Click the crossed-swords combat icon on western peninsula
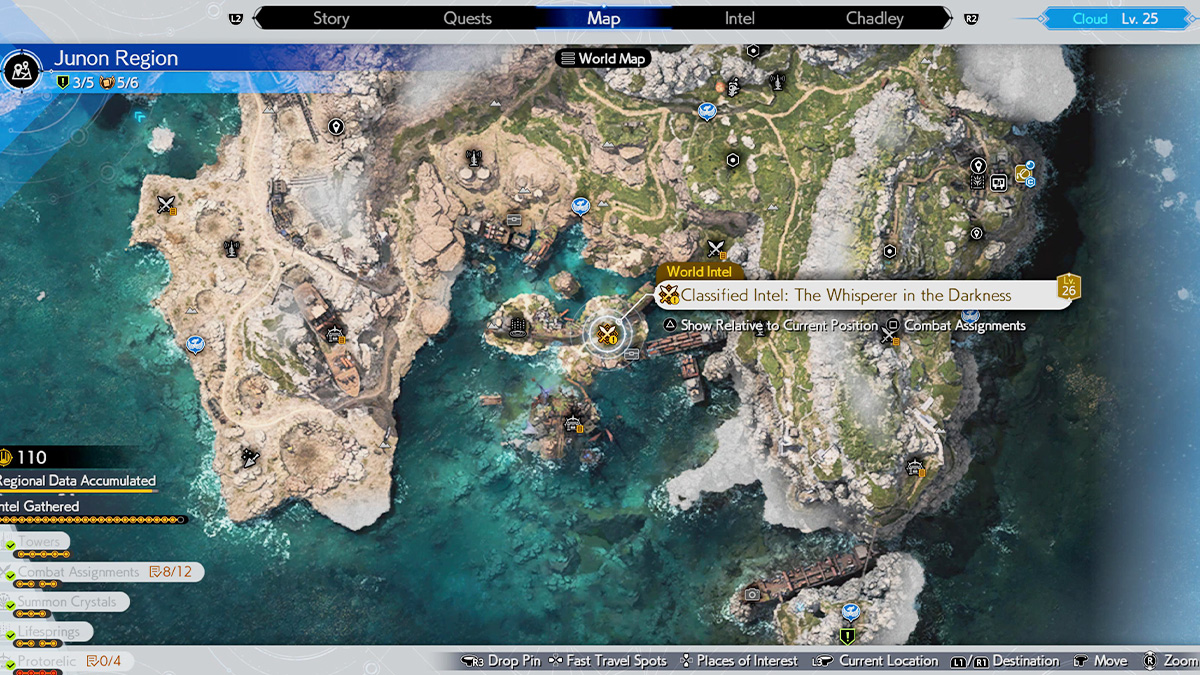1200x675 pixels. [x=166, y=205]
